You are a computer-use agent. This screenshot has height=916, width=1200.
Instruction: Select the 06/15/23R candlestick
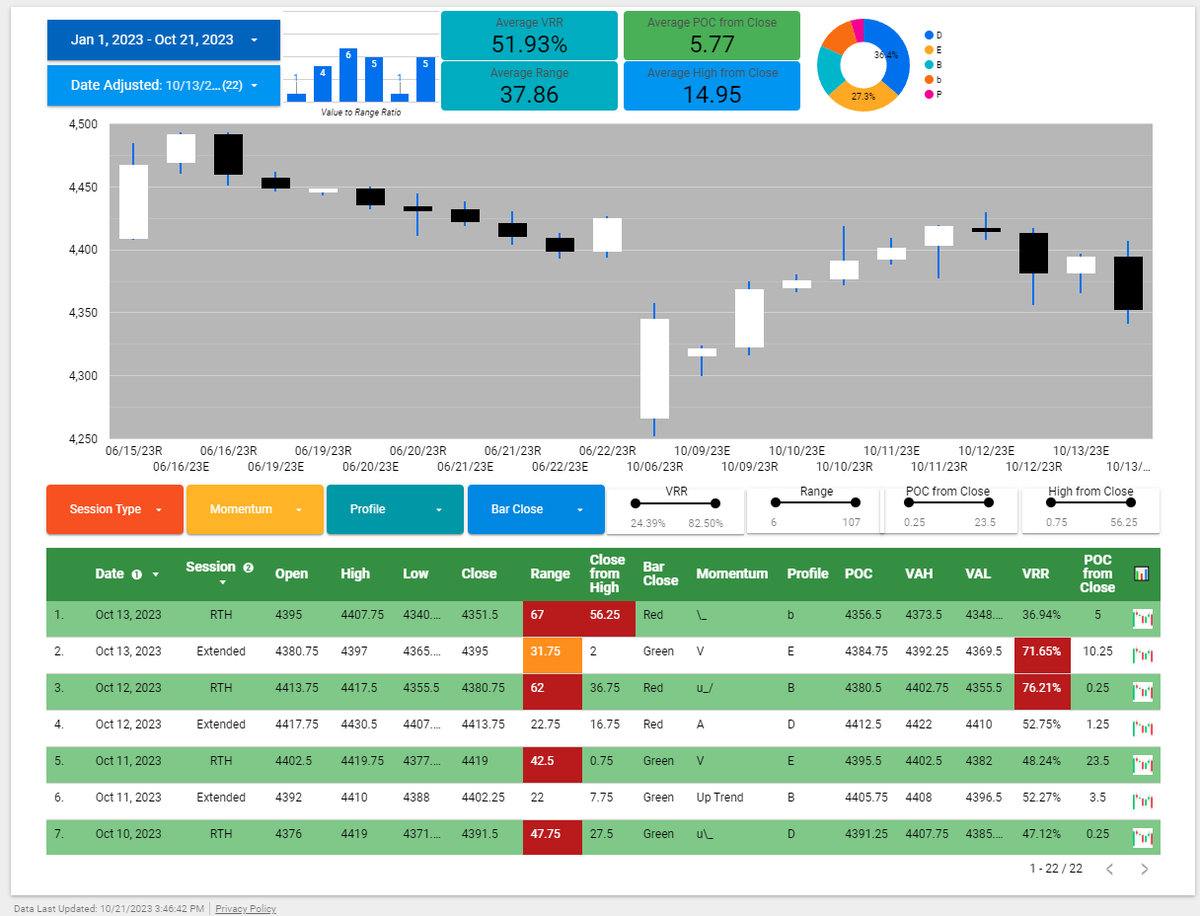pyautogui.click(x=134, y=202)
